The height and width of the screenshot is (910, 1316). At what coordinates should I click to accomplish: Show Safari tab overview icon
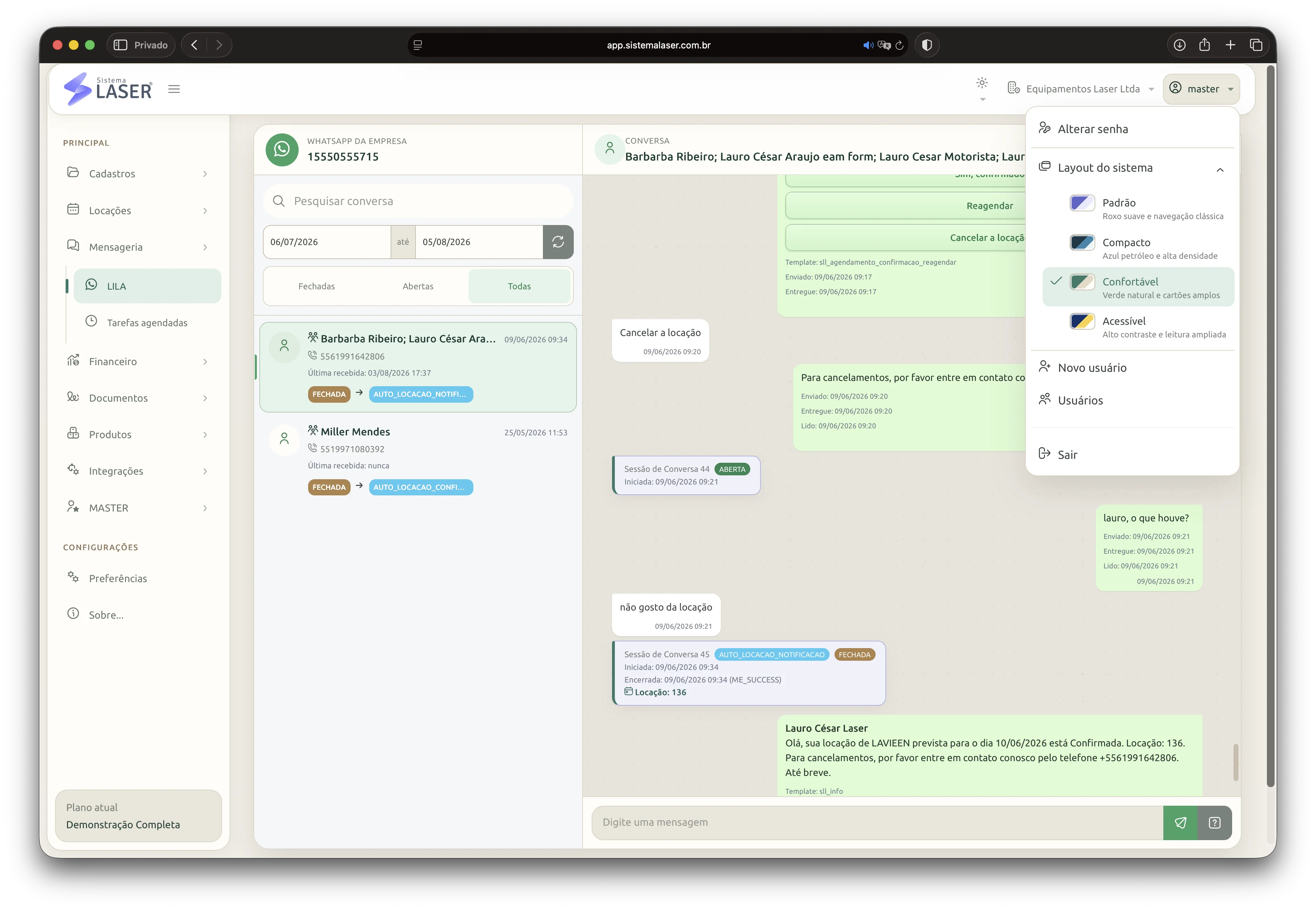pyautogui.click(x=1256, y=45)
